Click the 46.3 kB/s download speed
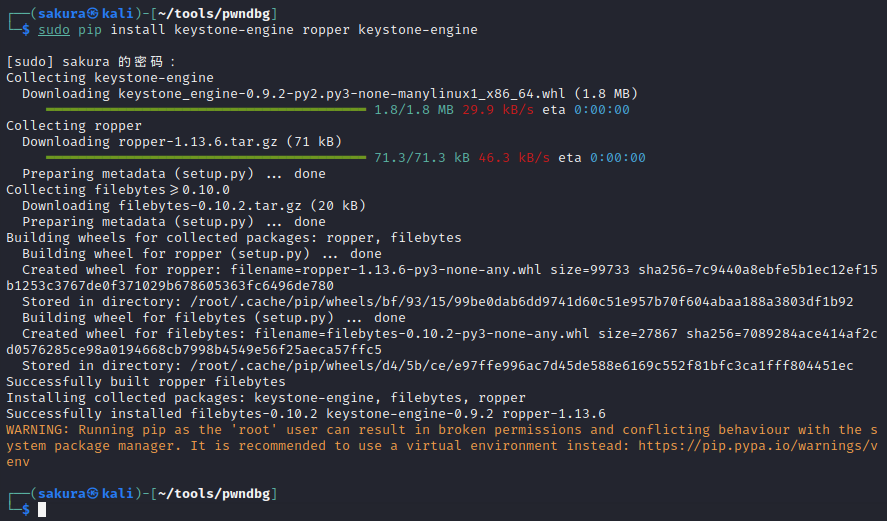Viewport: 887px width, 521px height. click(x=514, y=158)
